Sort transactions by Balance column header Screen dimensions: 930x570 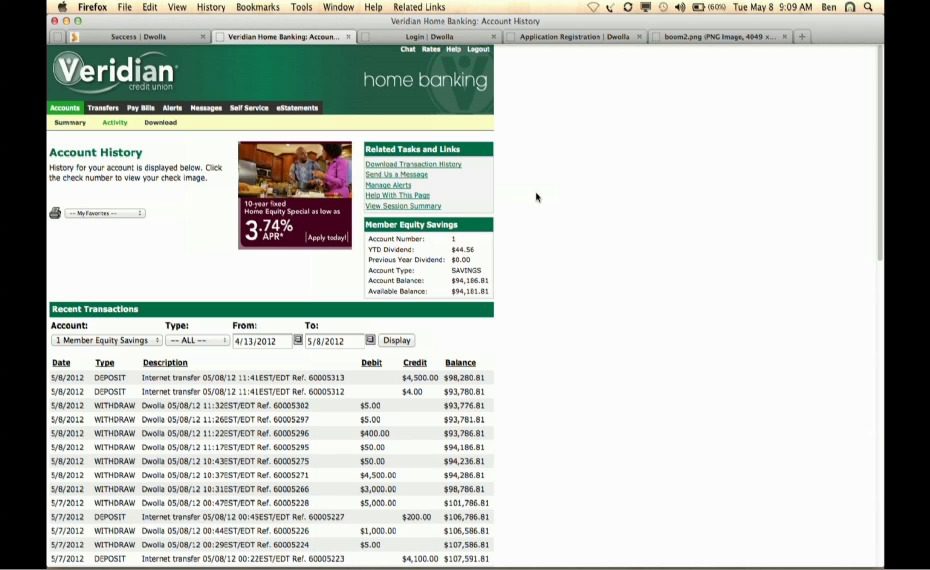[x=460, y=362]
